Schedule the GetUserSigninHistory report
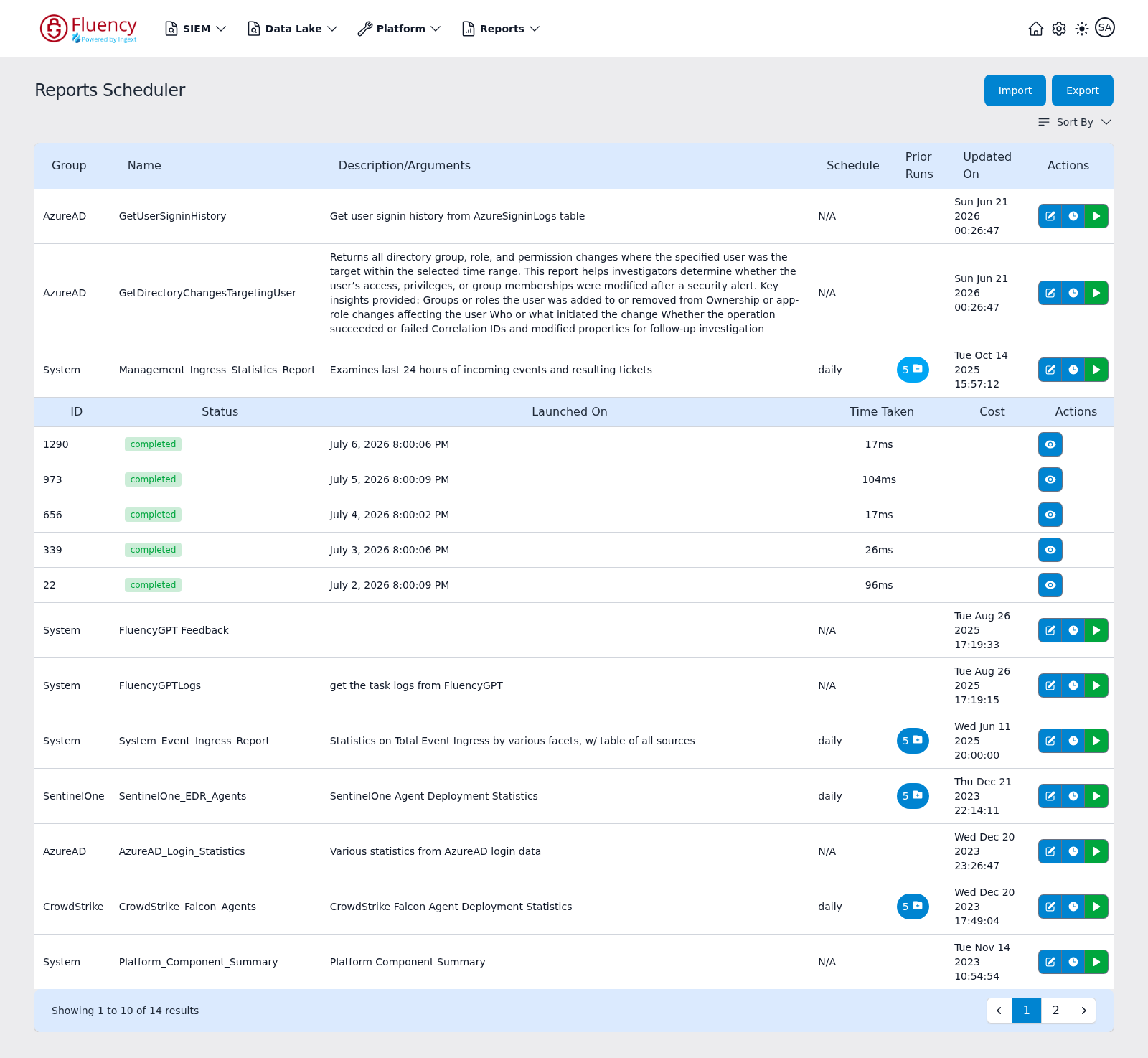The image size is (1148, 1058). coord(1073,216)
